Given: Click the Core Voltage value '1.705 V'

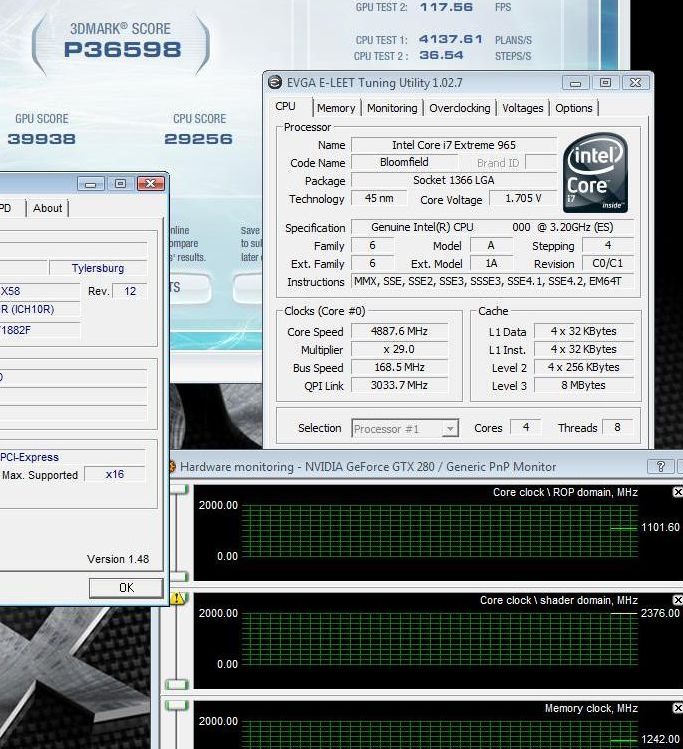Looking at the screenshot, I should tap(523, 198).
